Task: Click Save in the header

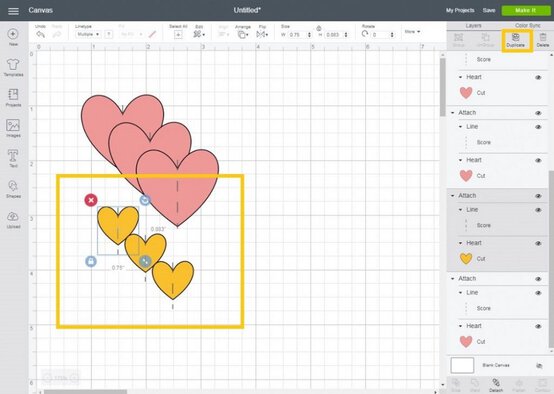Action: pos(489,11)
